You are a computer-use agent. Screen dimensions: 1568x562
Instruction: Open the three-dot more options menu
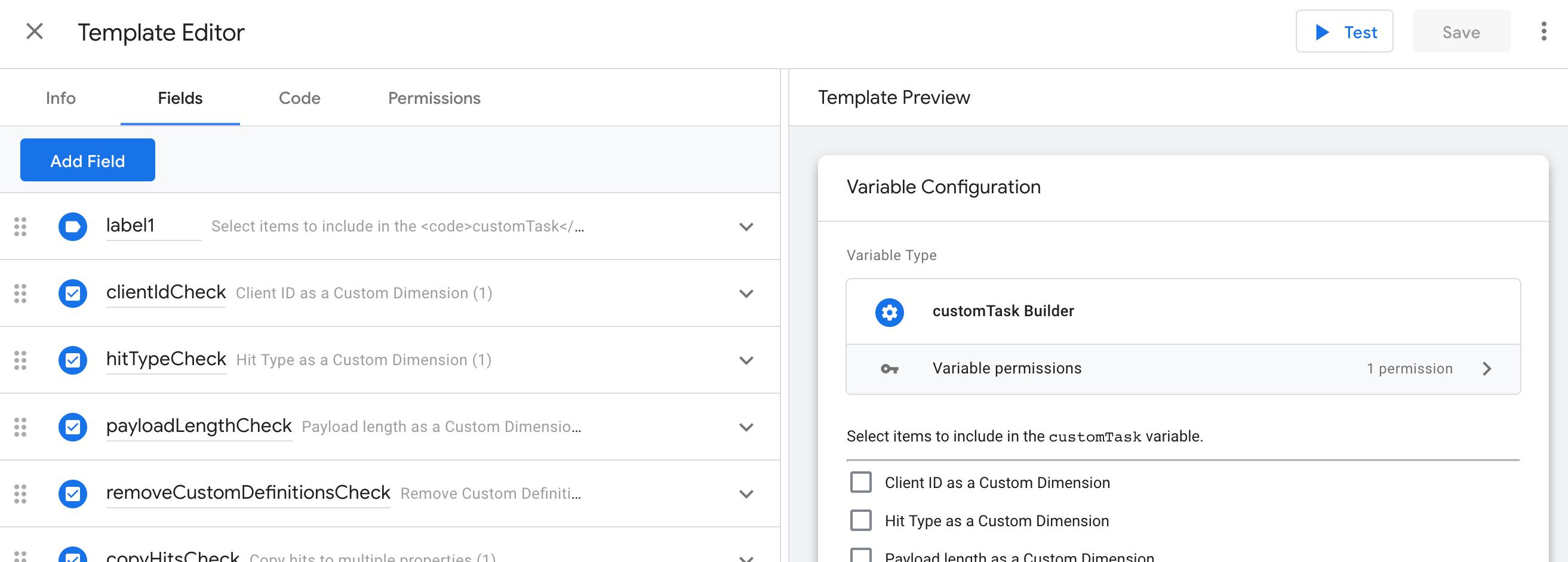[x=1543, y=32]
